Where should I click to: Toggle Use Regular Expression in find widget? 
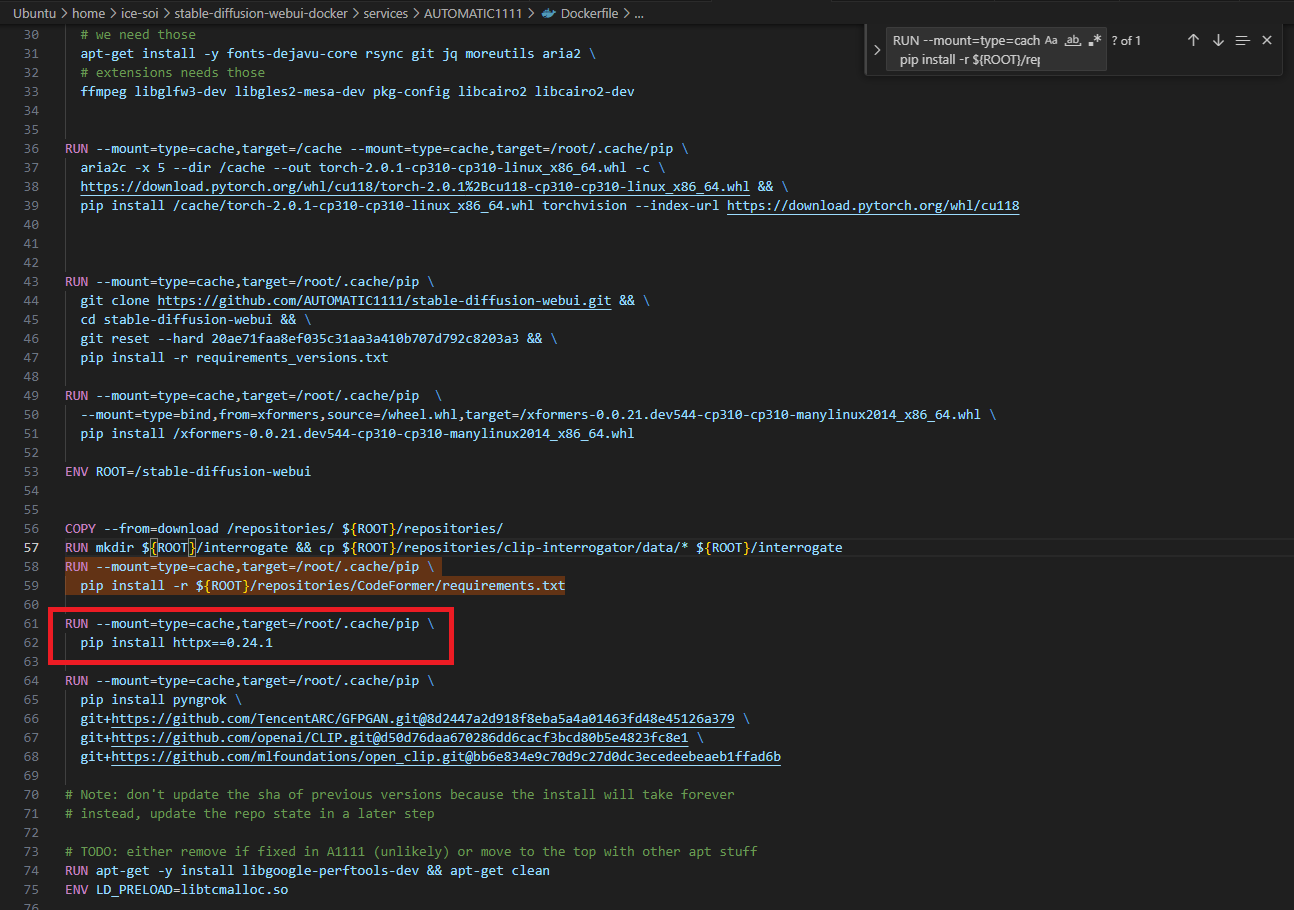[1094, 41]
